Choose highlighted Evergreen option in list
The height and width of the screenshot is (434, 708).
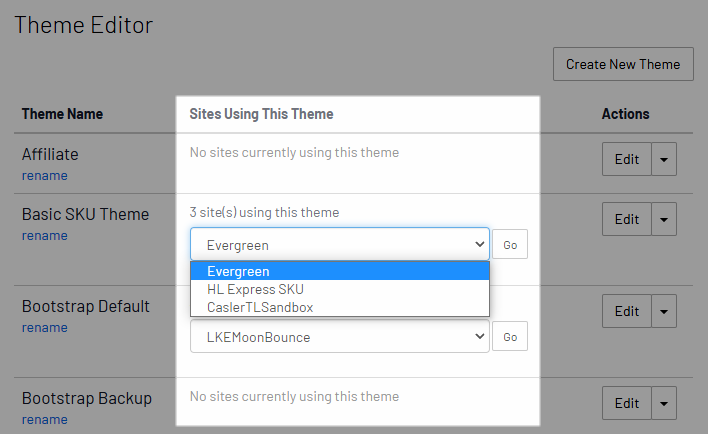click(340, 271)
